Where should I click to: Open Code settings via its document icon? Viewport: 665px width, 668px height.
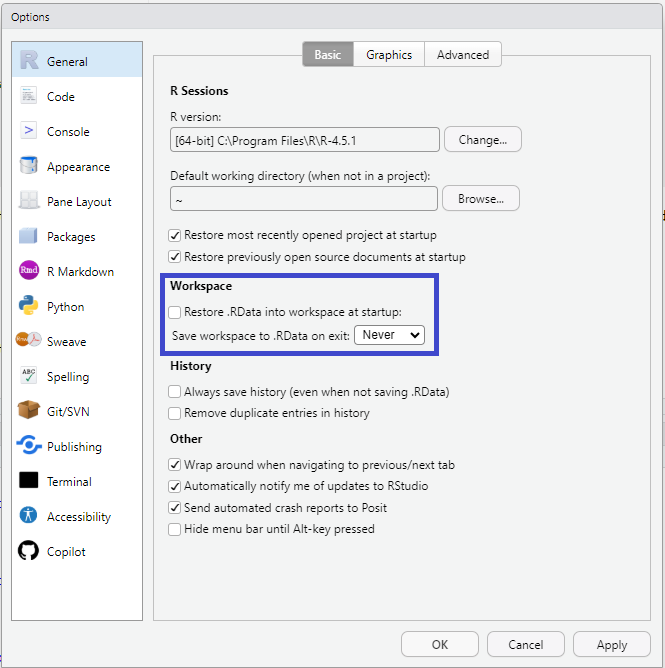point(29,96)
